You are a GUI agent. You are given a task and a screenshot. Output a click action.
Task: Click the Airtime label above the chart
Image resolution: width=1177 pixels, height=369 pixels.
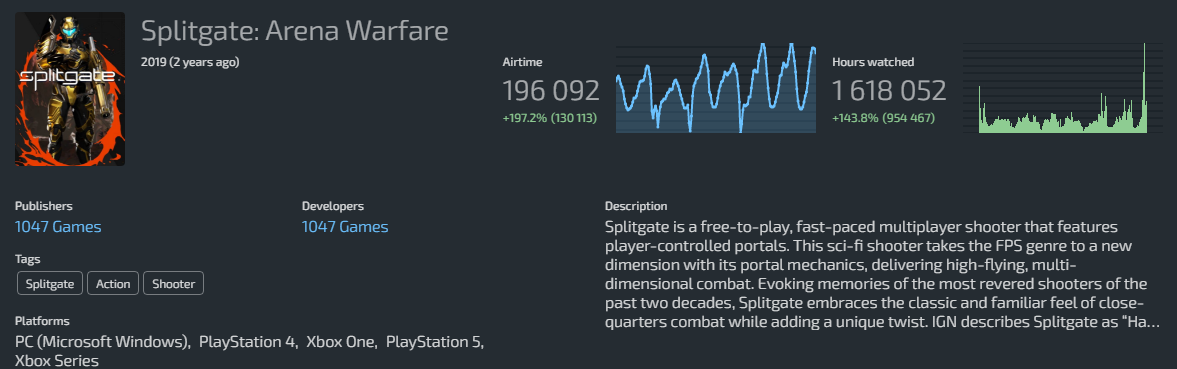click(522, 62)
